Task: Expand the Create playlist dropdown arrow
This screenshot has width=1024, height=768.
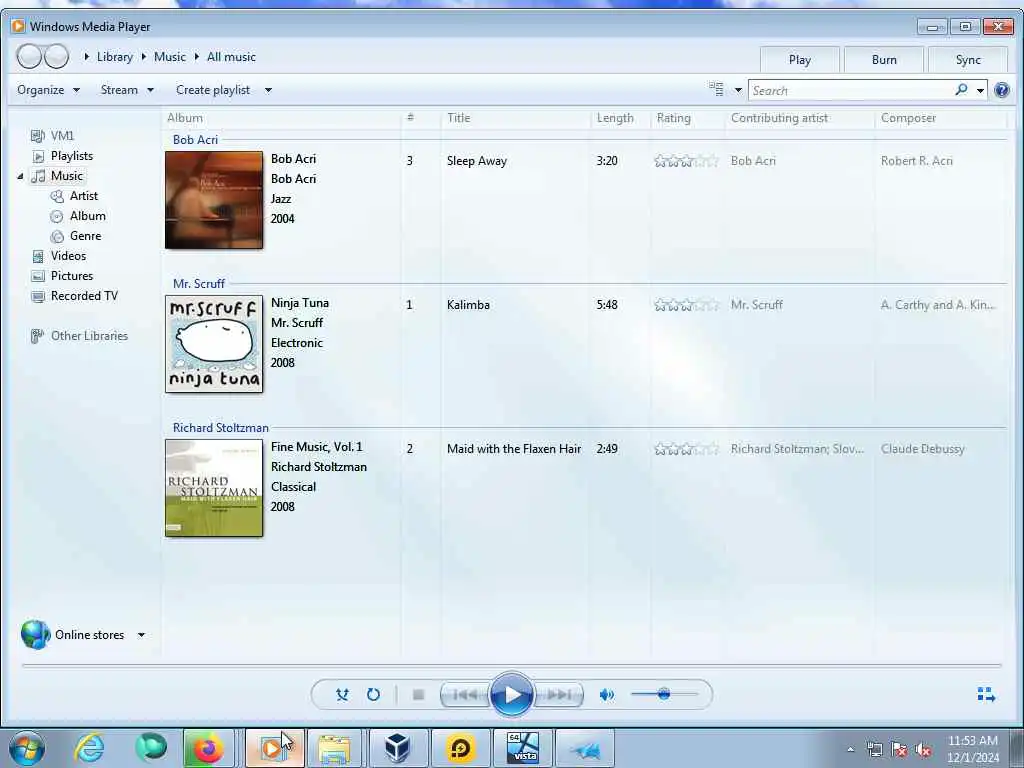Action: click(268, 90)
